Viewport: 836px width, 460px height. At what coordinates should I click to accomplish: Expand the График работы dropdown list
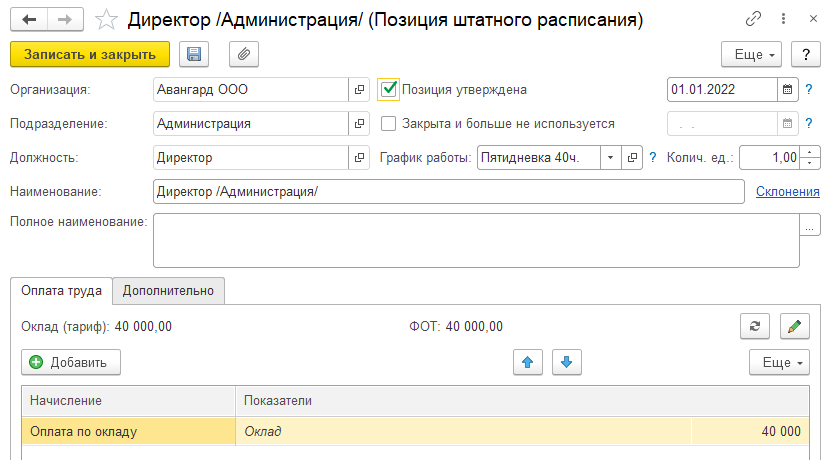point(609,158)
